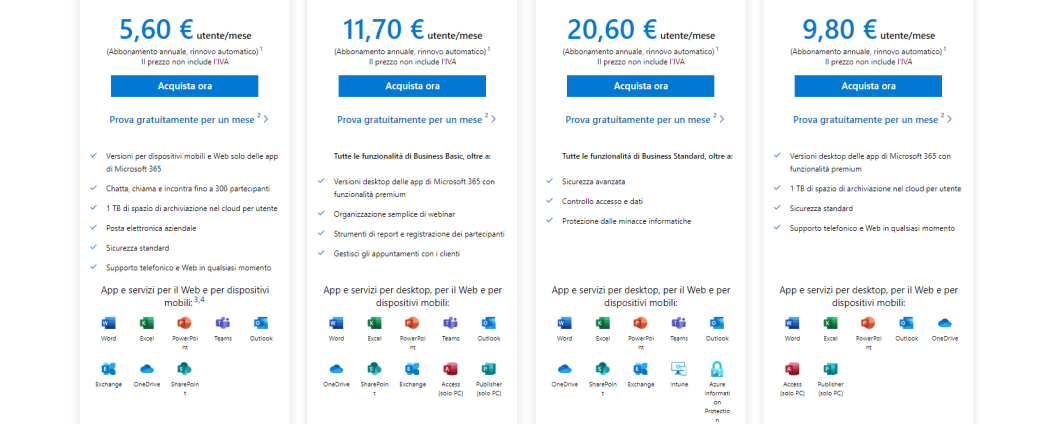Open "Prova gratuitamente per un mese" under 20,60 €

641,120
